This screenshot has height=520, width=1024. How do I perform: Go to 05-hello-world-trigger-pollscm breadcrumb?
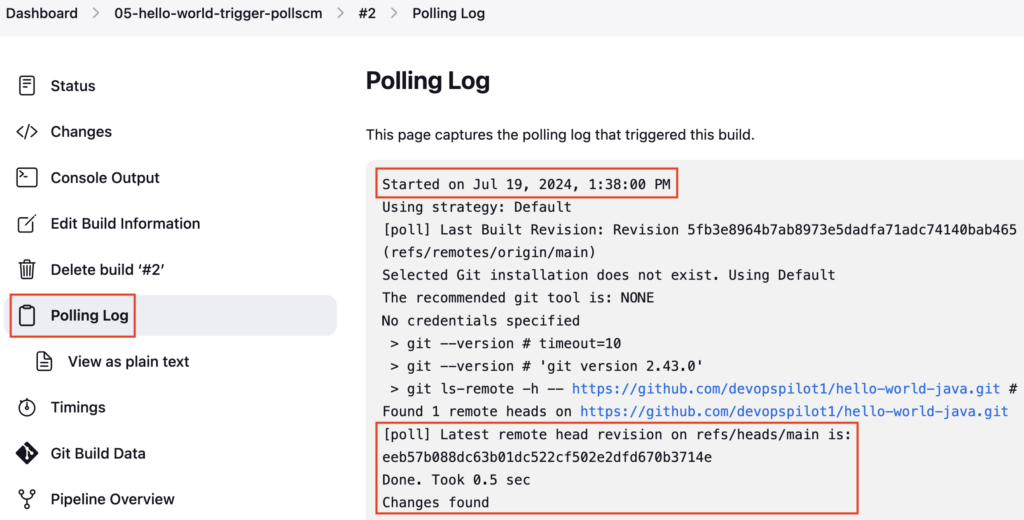(218, 14)
